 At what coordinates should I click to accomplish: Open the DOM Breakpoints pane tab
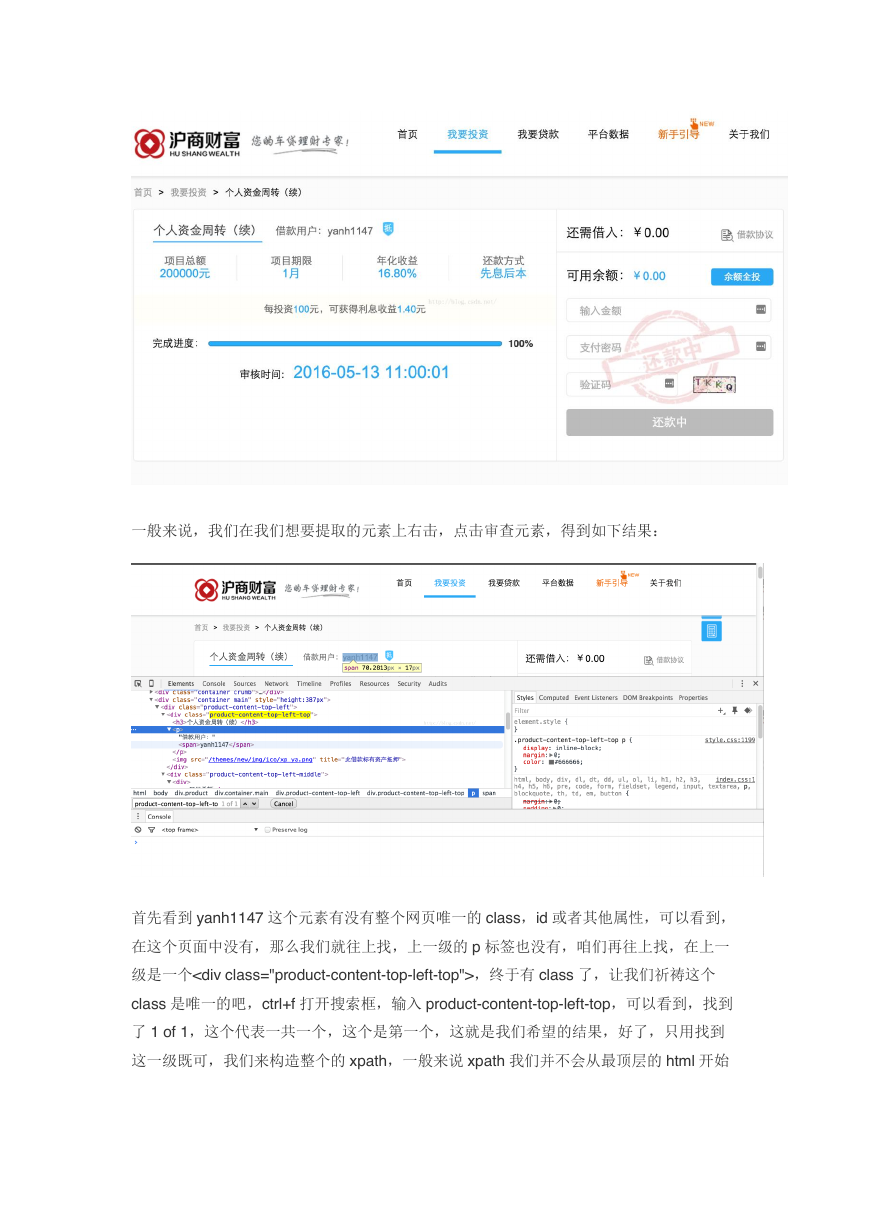pyautogui.click(x=648, y=698)
